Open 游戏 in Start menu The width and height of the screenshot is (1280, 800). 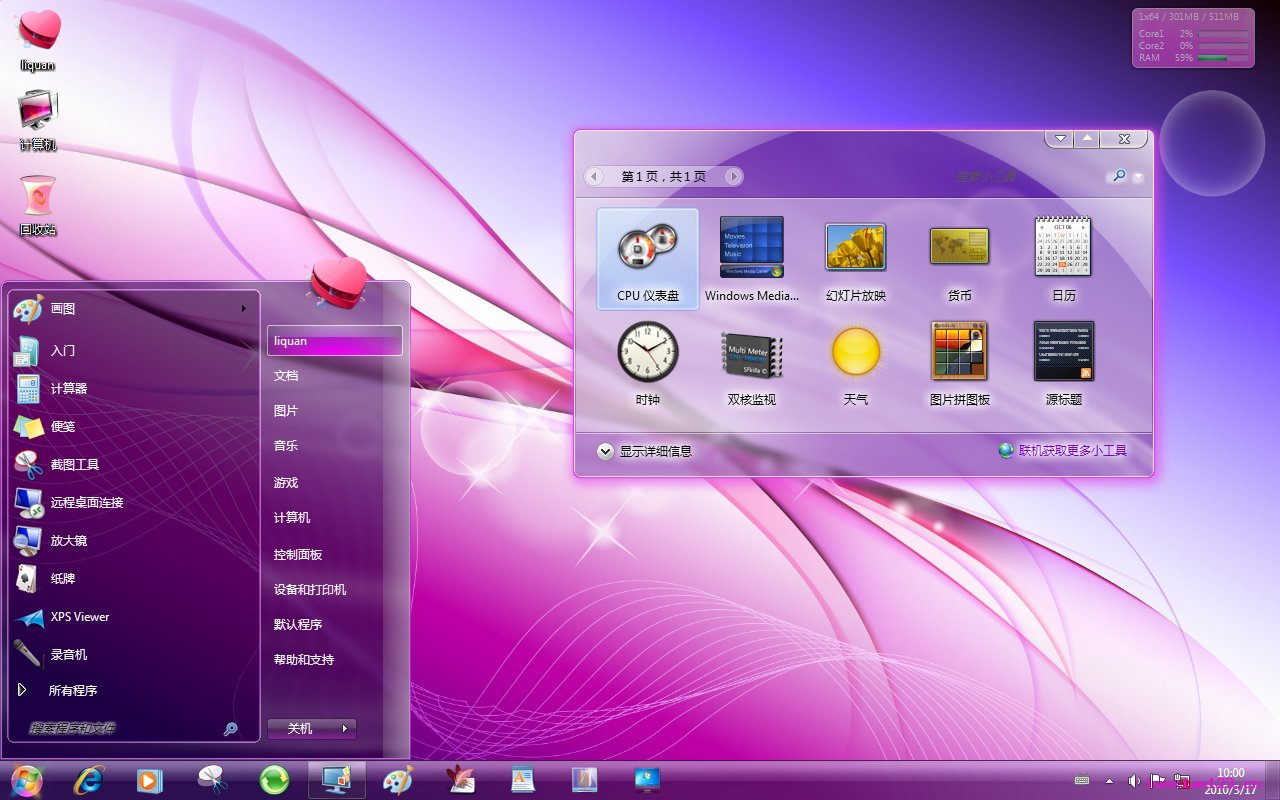[x=335, y=483]
